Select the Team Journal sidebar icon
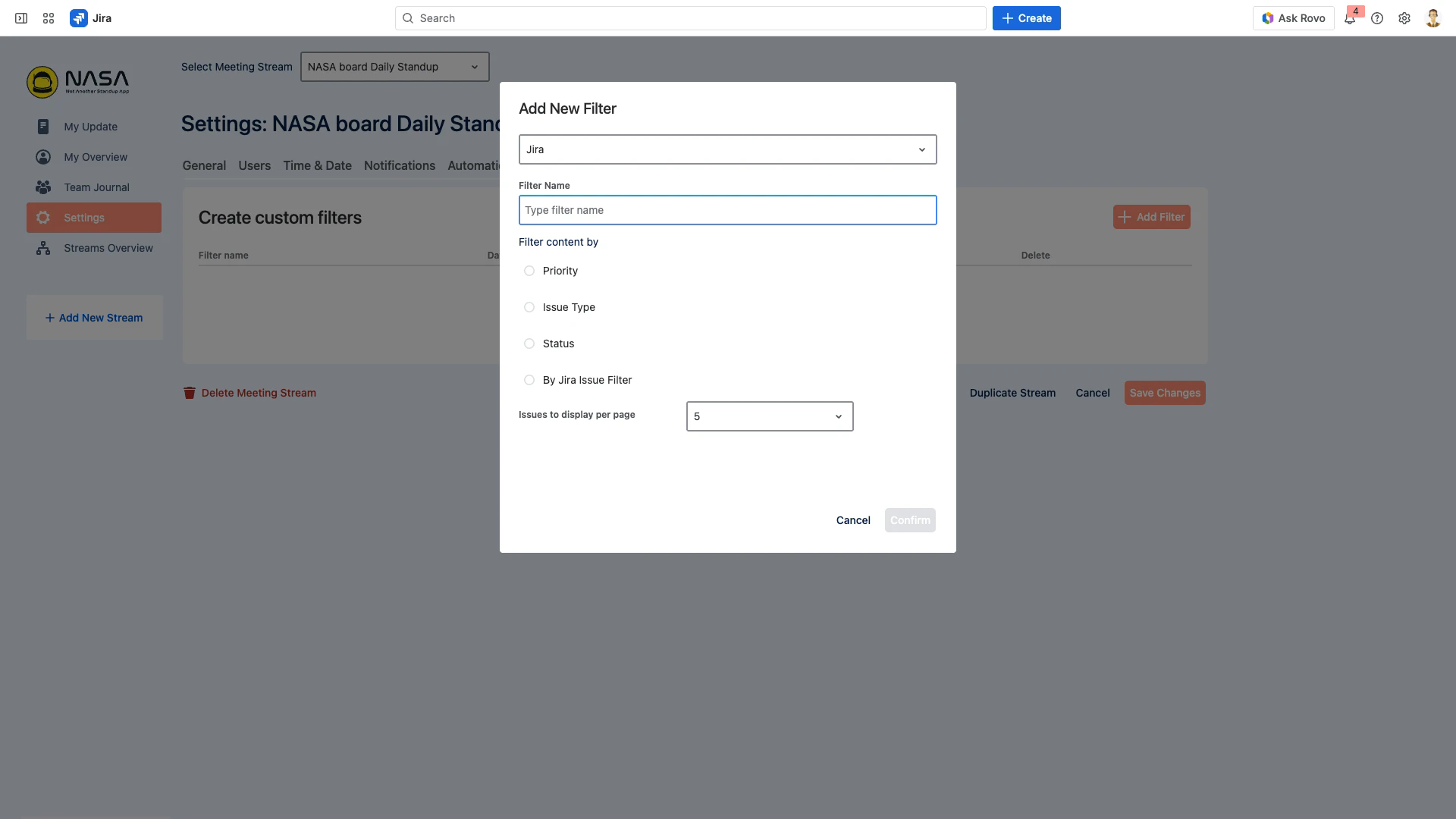The height and width of the screenshot is (819, 1456). tap(43, 187)
